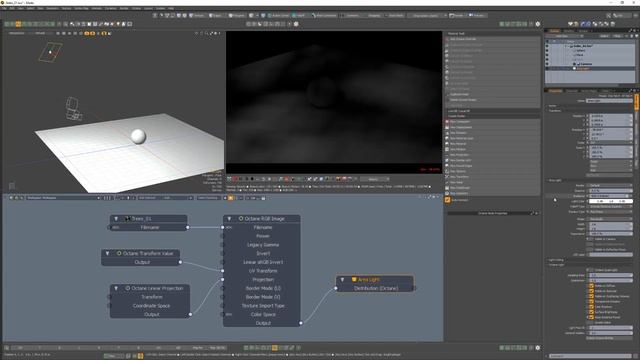Click the Octane RGB Image Output port
Screen dimensions: 640x360
pyautogui.click(x=301, y=323)
